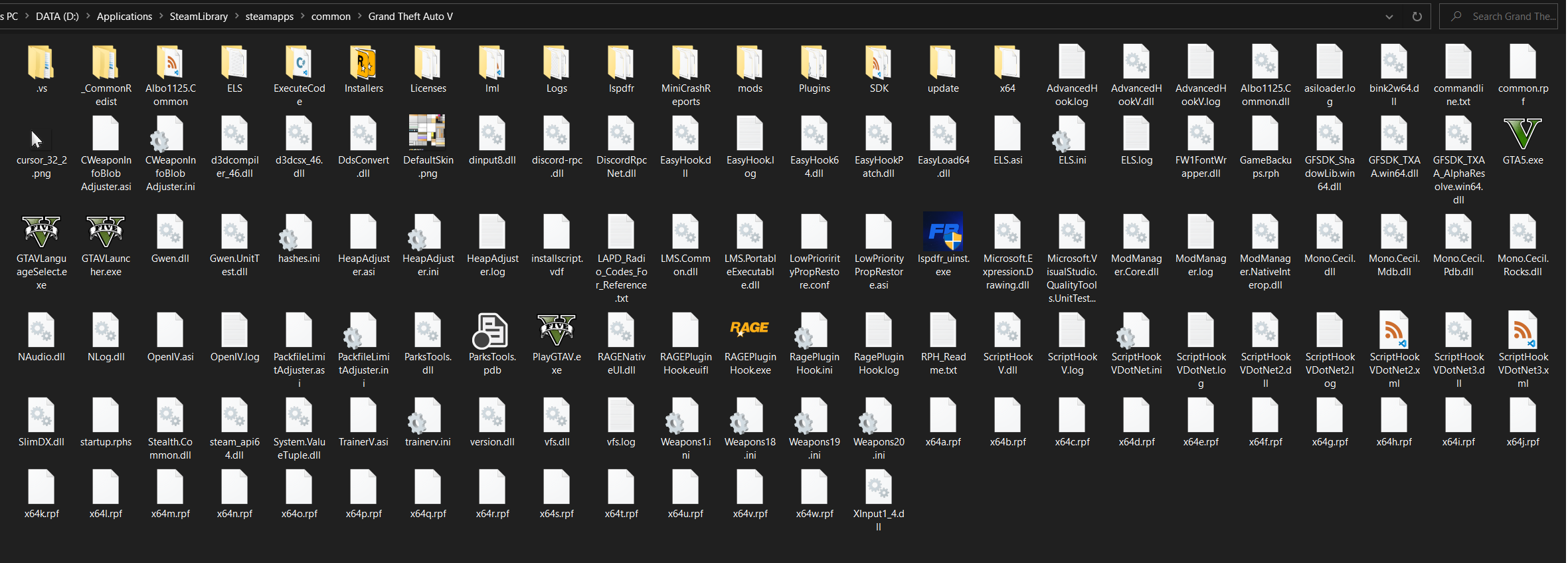1568x563 pixels.
Task: Select the GTA5.exe application icon
Action: pyautogui.click(x=1522, y=134)
